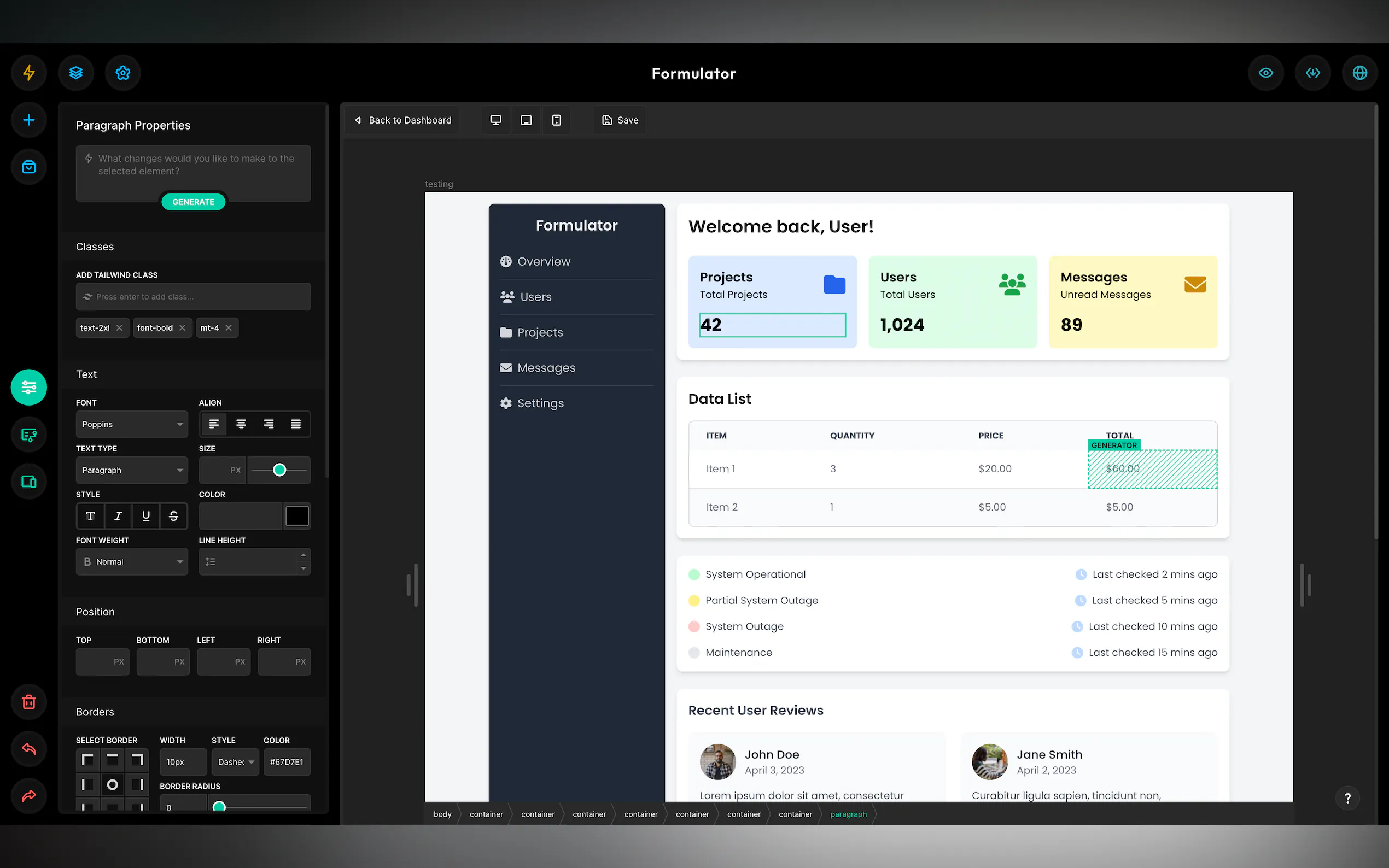Remove the font-bold class tag
1389x868 pixels.
182,328
